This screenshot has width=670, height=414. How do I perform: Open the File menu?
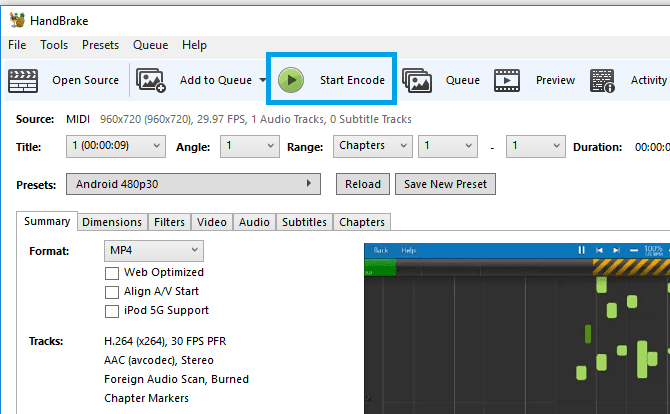[17, 45]
